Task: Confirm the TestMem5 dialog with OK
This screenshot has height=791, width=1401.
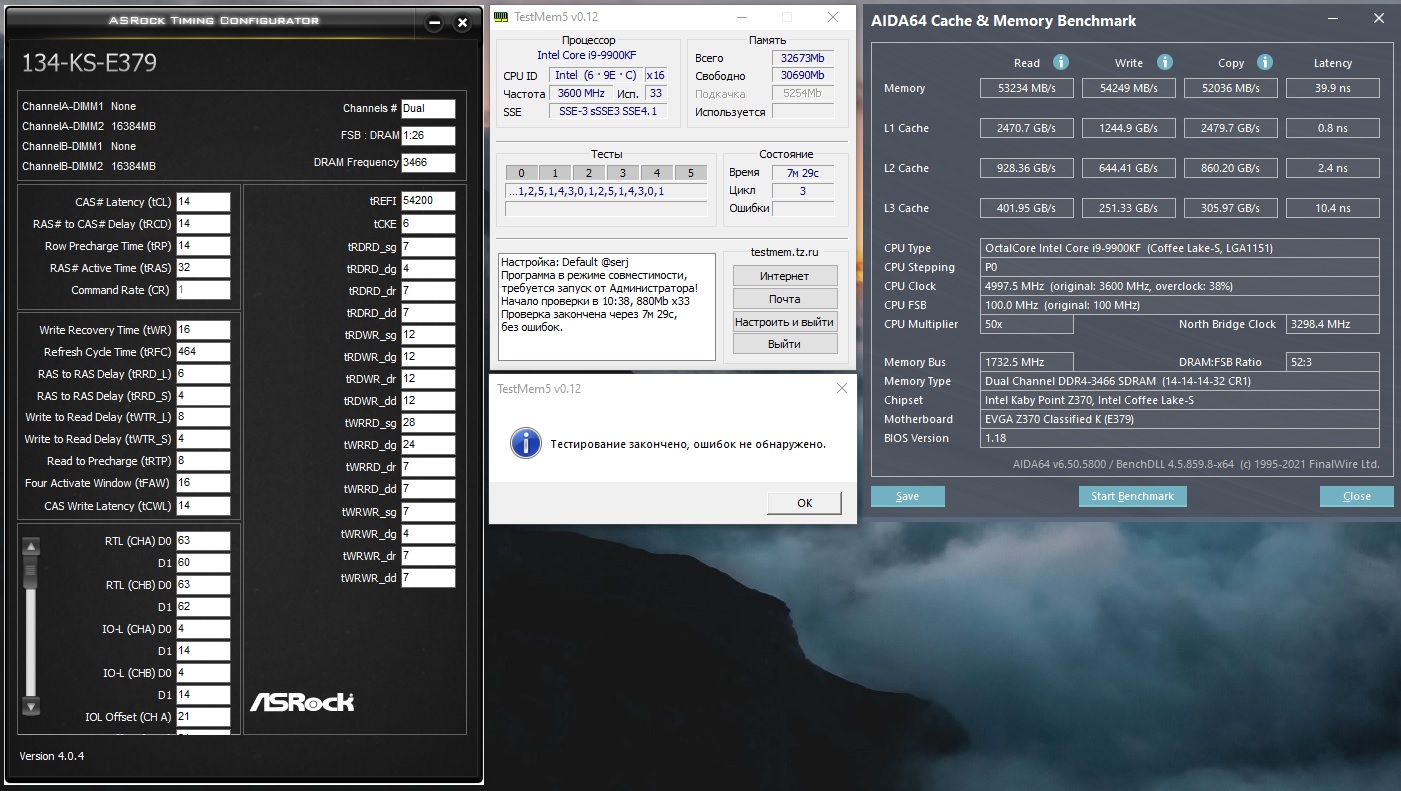Action: pos(805,503)
